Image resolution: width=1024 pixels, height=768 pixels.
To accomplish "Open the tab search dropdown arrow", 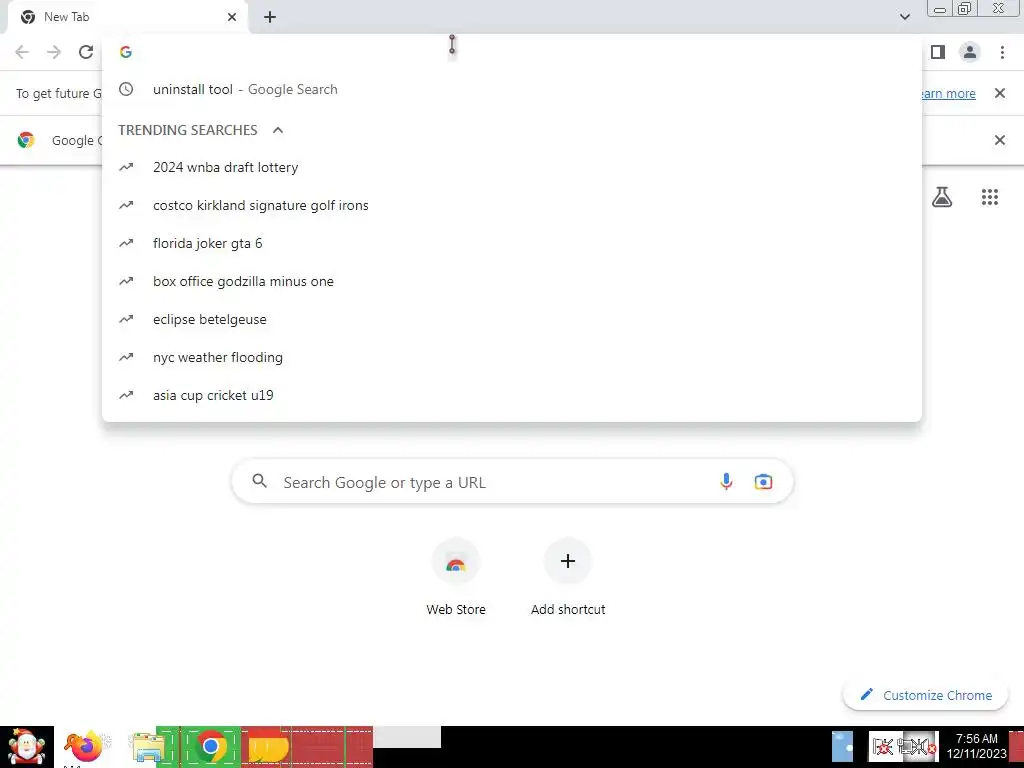I will (x=904, y=17).
